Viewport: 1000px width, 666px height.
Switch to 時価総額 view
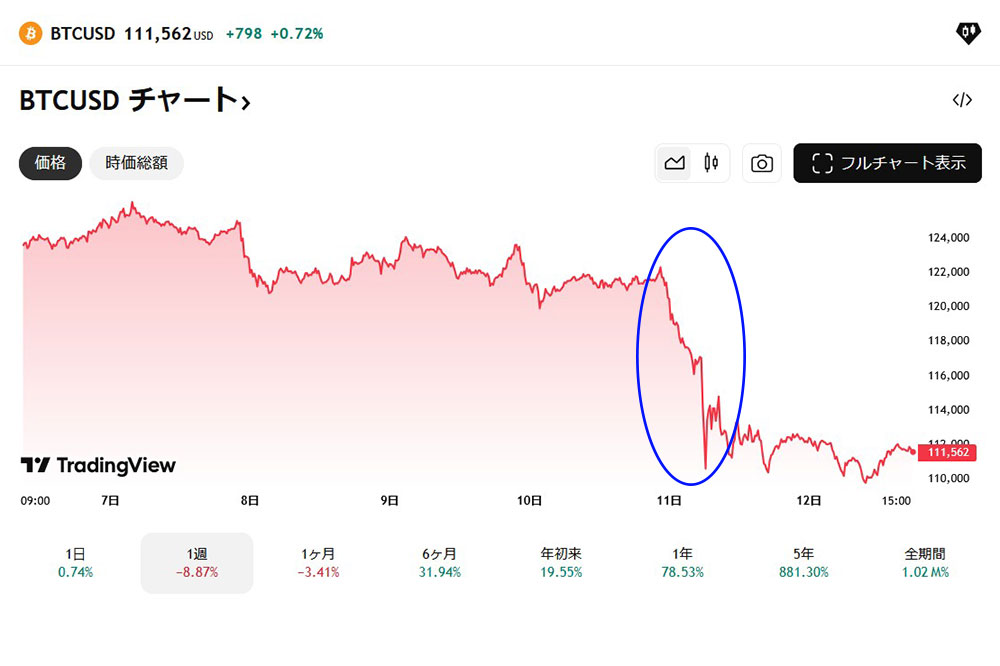(136, 163)
